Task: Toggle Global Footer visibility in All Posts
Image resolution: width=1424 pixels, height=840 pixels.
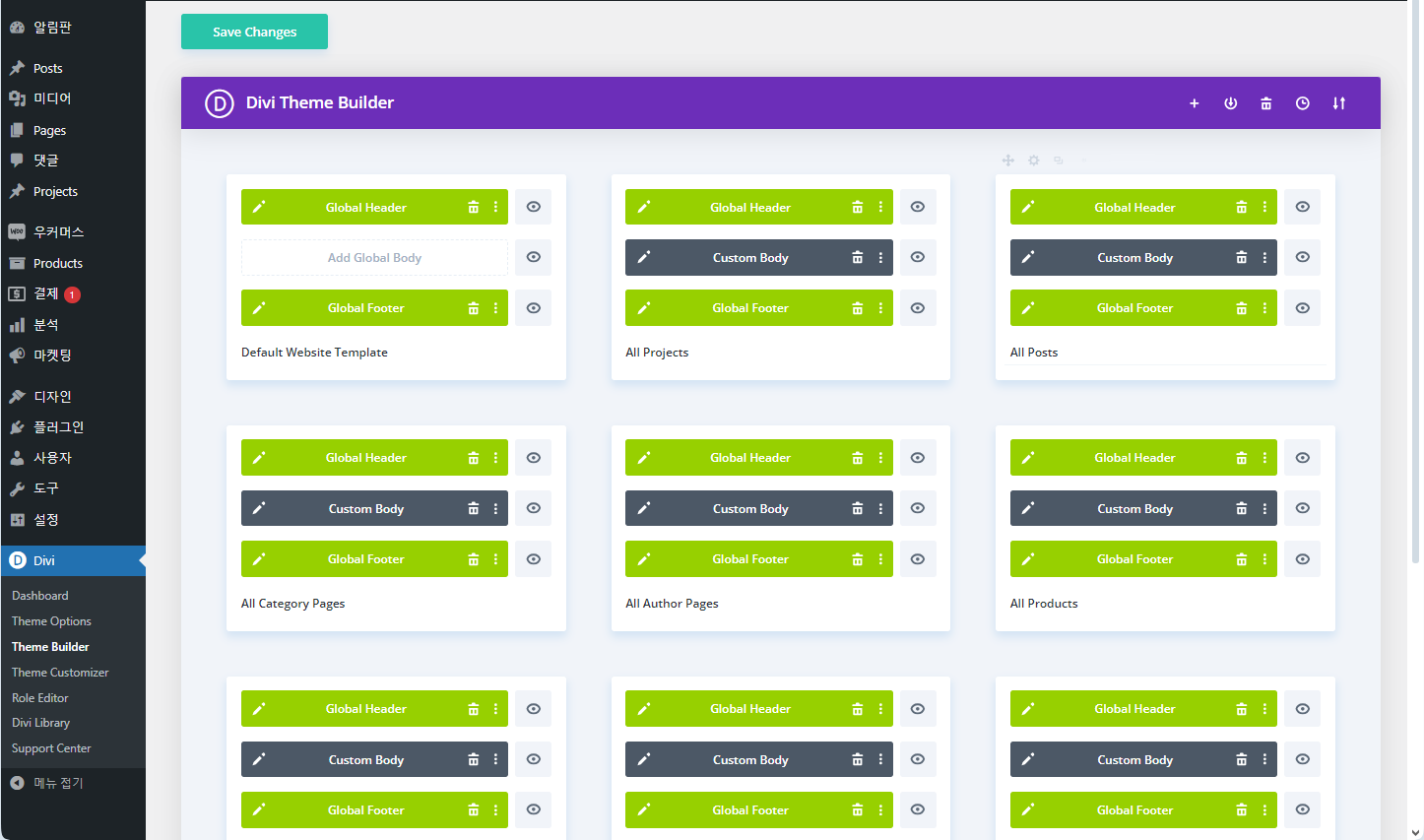Action: coord(1302,308)
